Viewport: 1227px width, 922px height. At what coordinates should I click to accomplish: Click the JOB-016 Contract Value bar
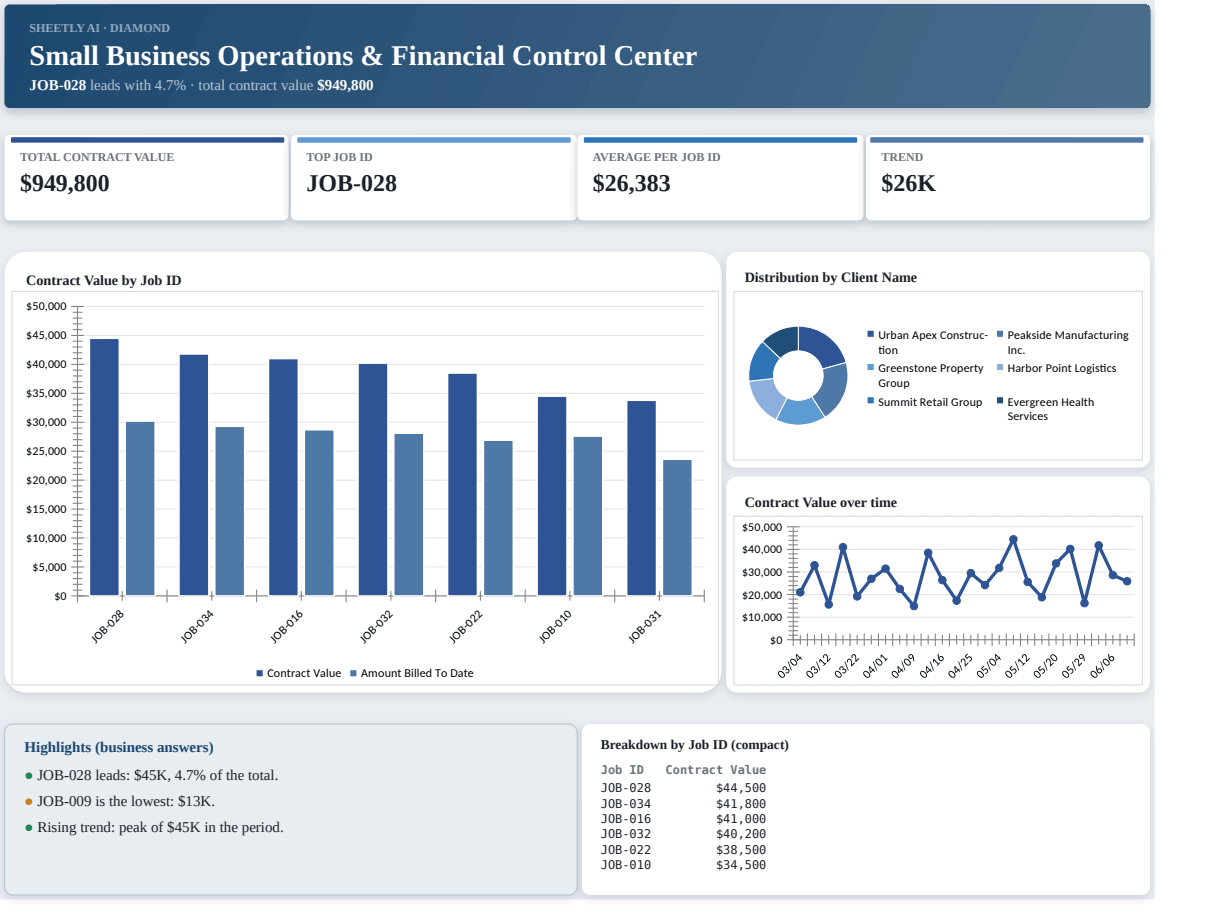tap(283, 477)
